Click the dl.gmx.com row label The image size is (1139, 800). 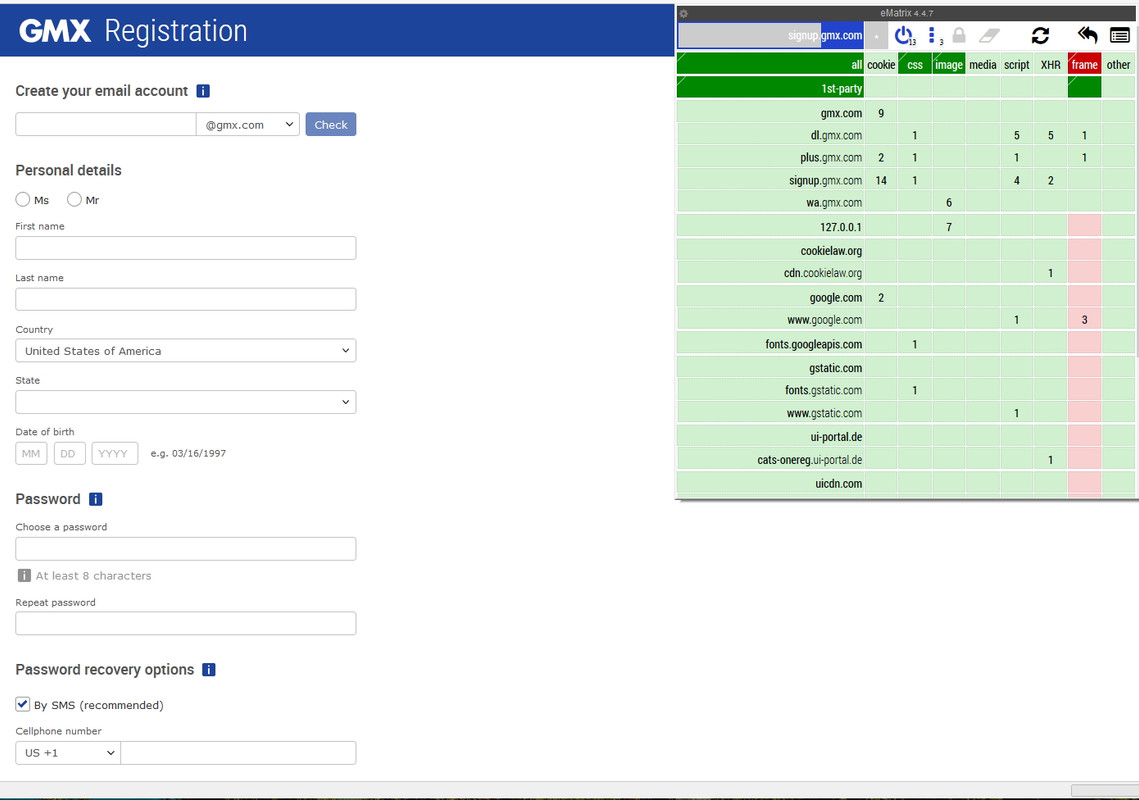point(771,135)
